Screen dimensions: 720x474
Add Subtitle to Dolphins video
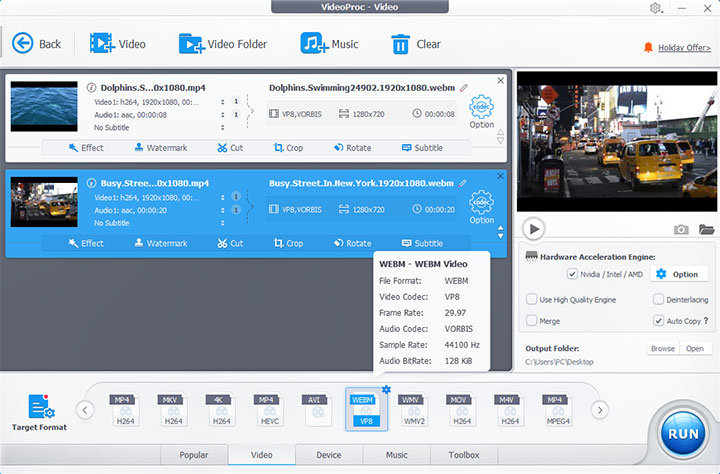[422, 147]
